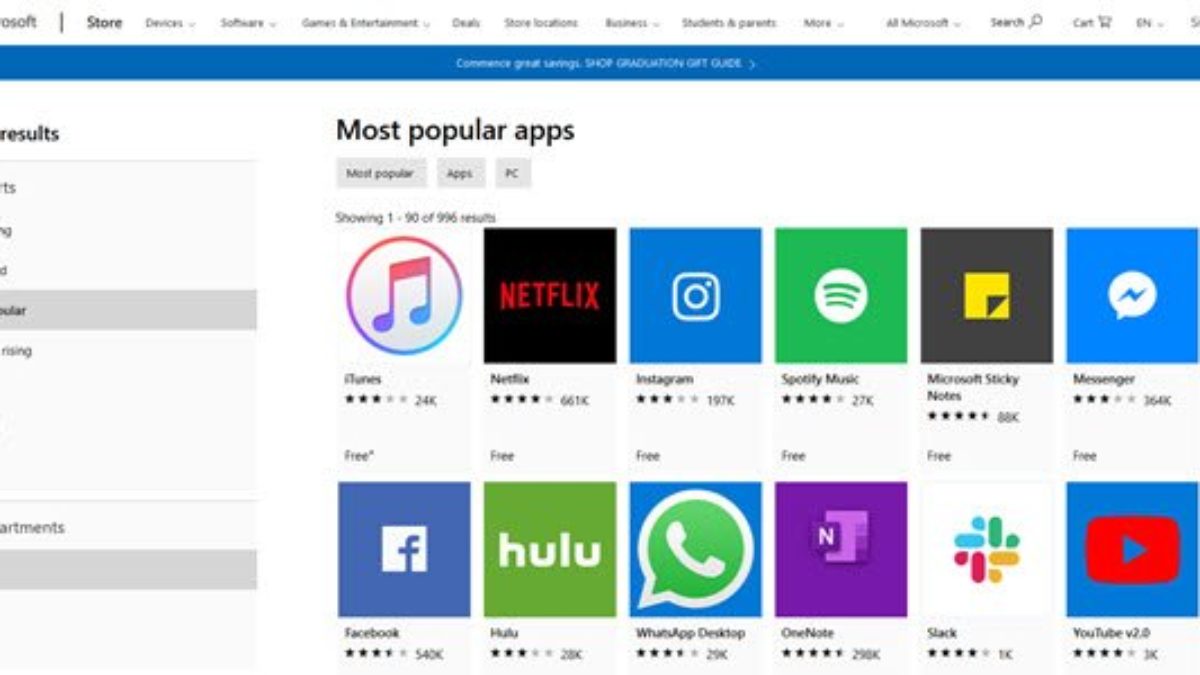This screenshot has height=675, width=1200.
Task: Open Store locations in navigation
Action: click(541, 22)
